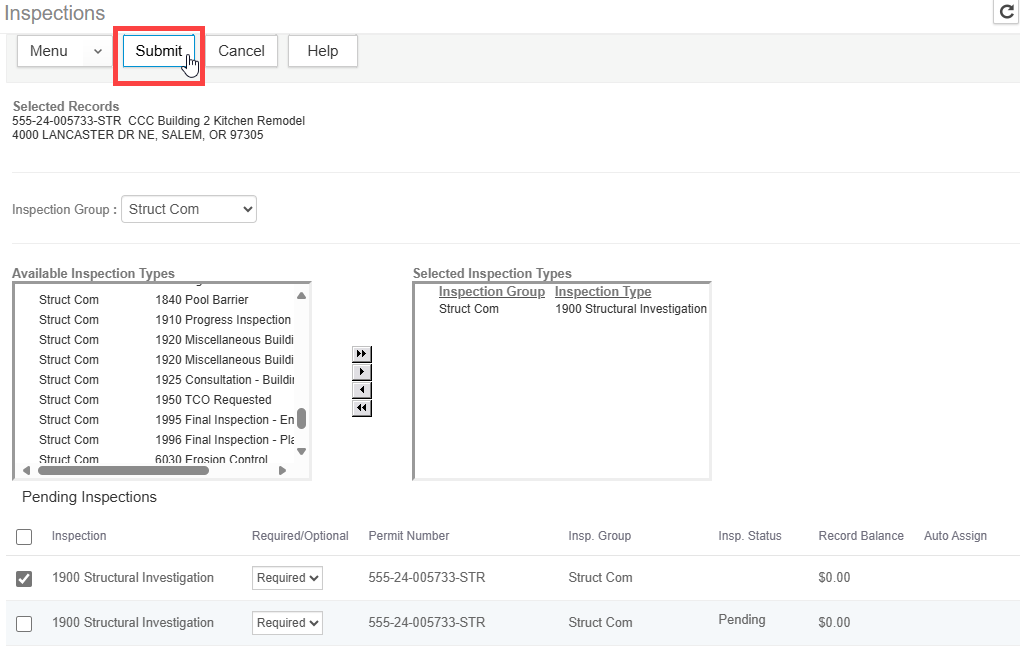Open the Inspection Group dropdown
The image size is (1020, 657).
pyautogui.click(x=189, y=209)
